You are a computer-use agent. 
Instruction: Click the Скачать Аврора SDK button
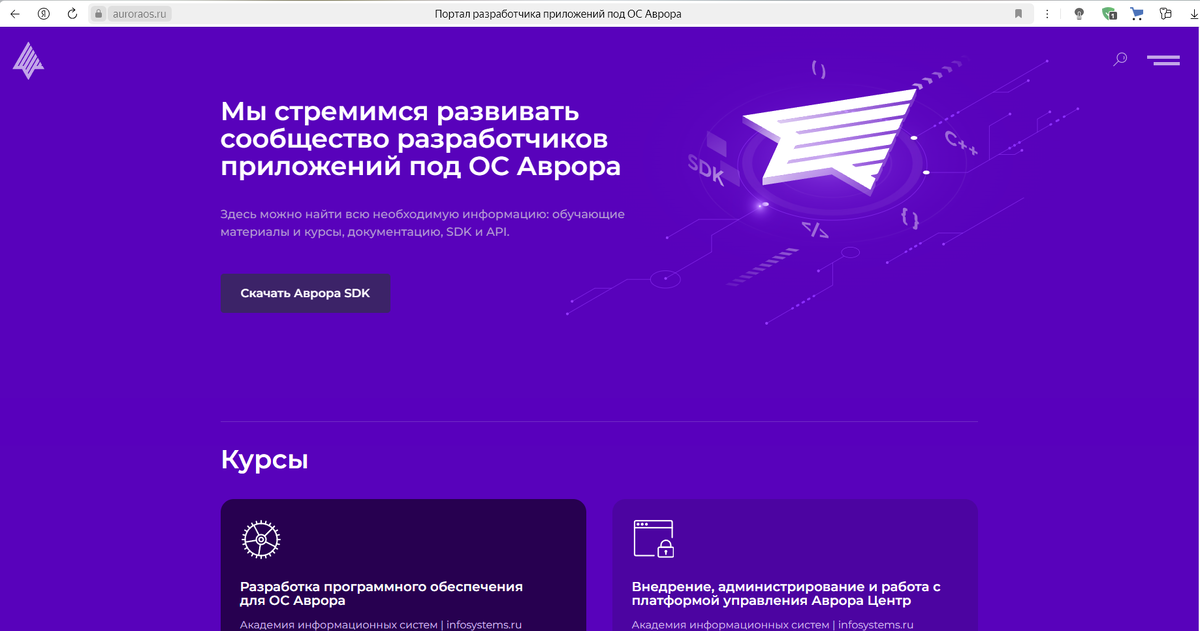pyautogui.click(x=305, y=293)
